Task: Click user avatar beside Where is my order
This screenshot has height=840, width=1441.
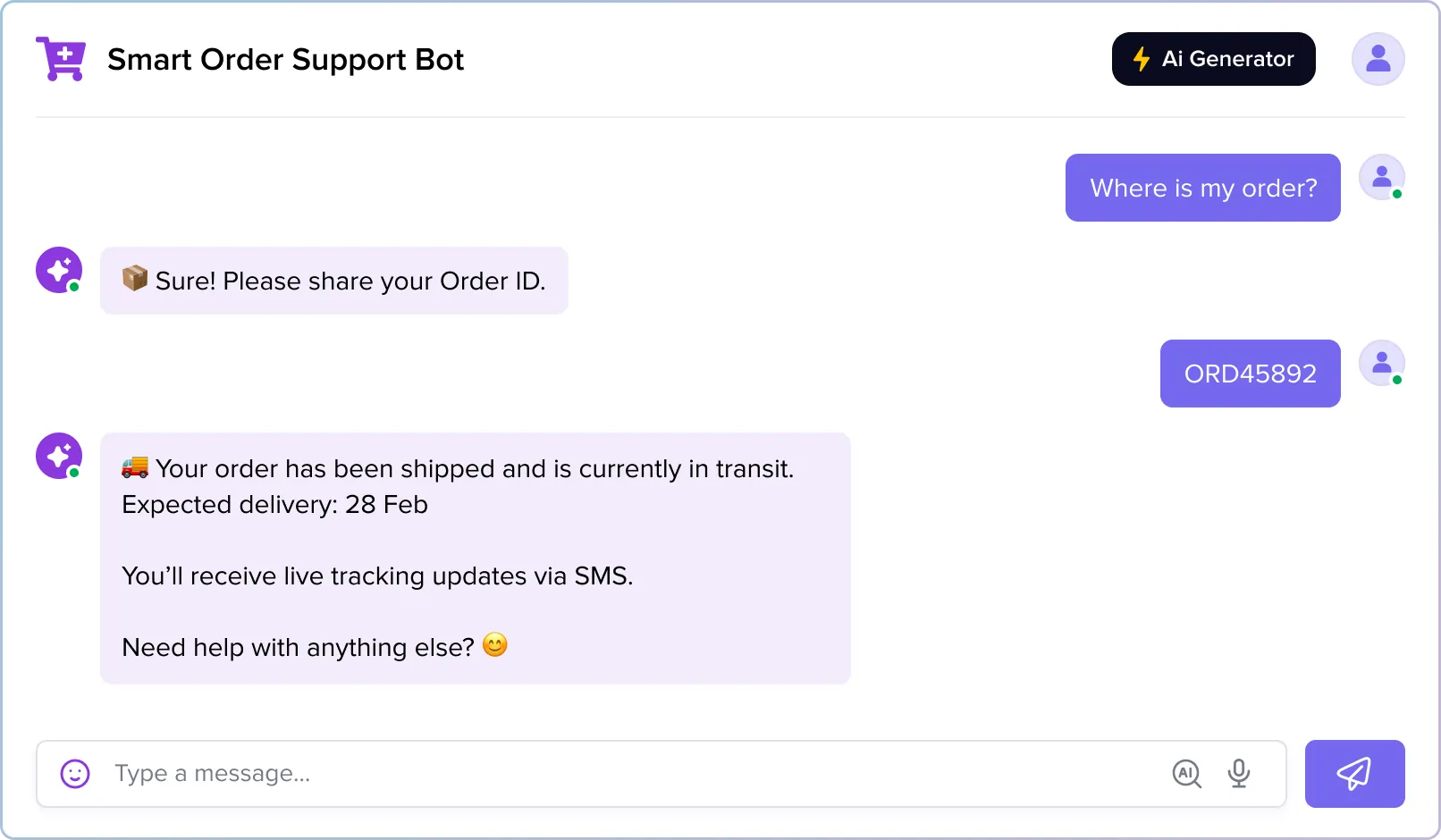Action: 1381,177
